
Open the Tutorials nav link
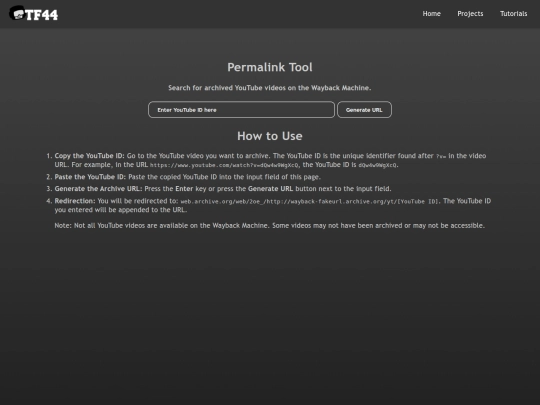point(513,14)
